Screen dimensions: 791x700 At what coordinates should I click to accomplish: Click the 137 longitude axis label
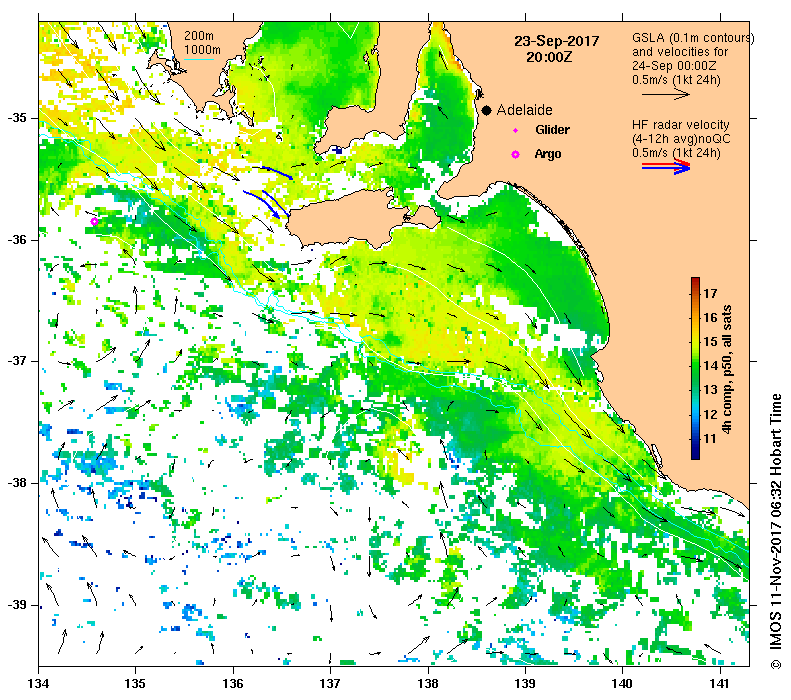tap(330, 684)
